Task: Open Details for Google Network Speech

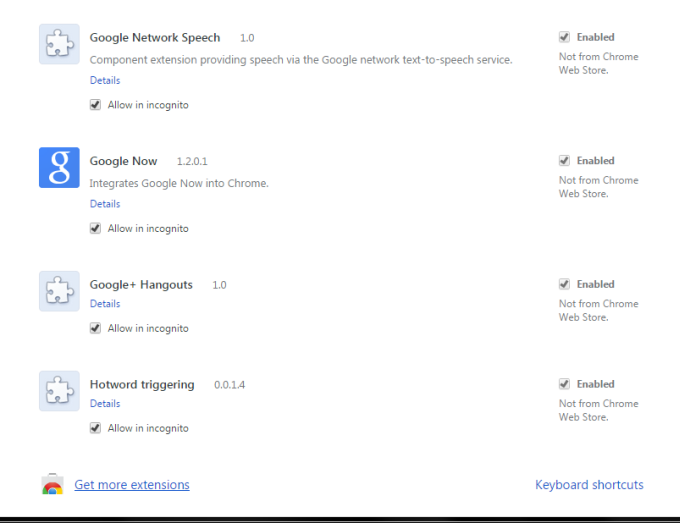Action: tap(105, 80)
